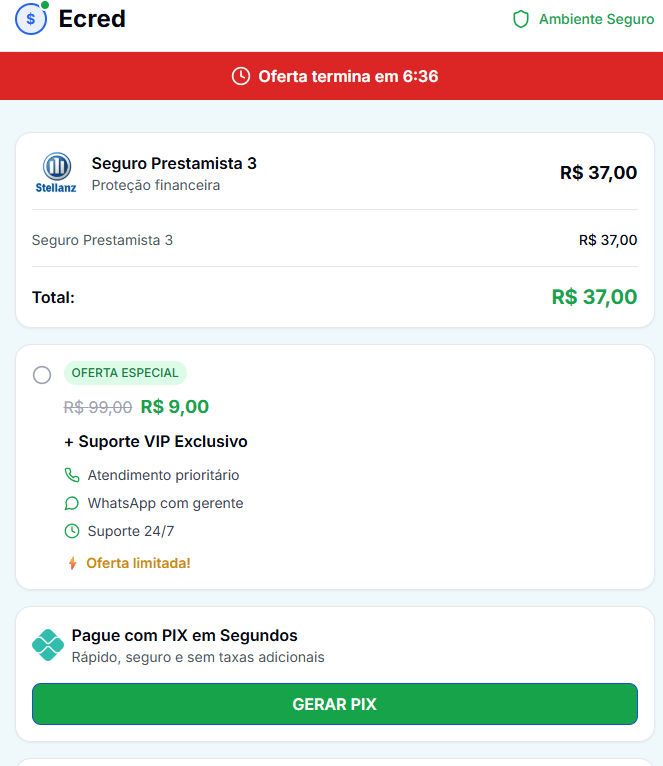Click the Ambiente Seguro label
663x766 pixels.
click(x=596, y=19)
